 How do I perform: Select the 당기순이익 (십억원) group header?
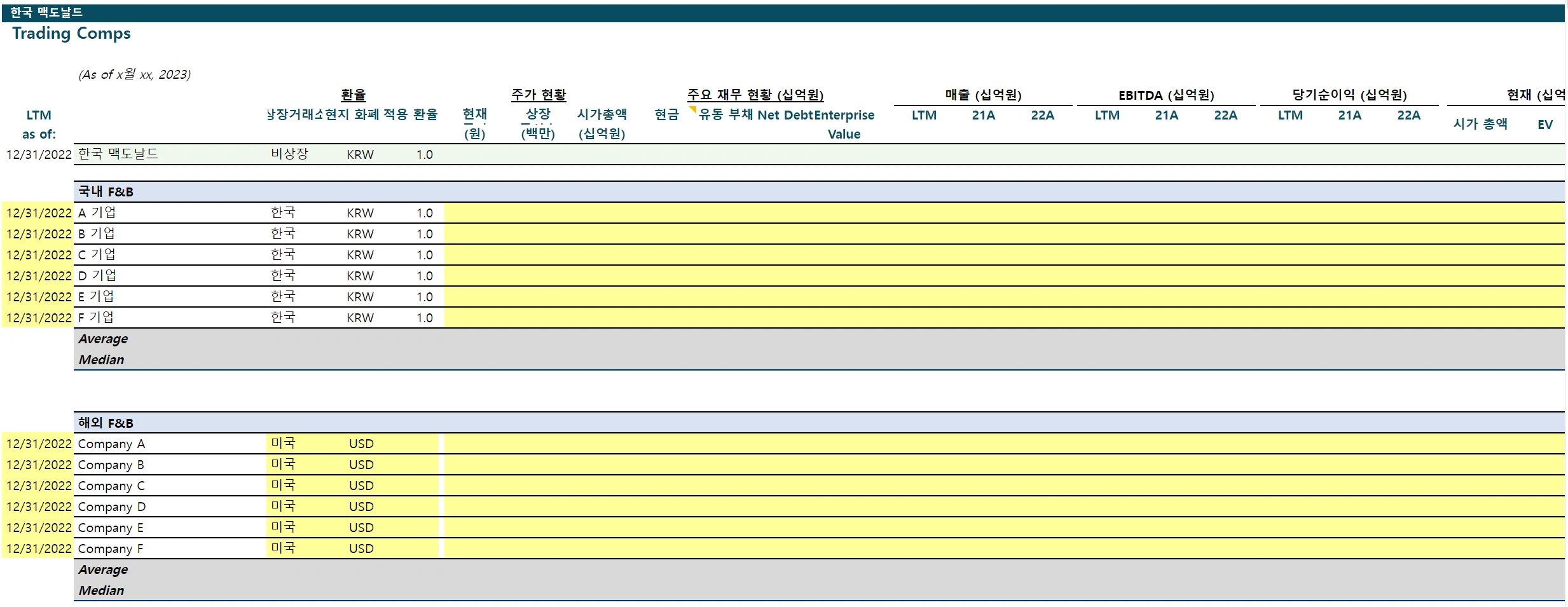tap(1349, 95)
